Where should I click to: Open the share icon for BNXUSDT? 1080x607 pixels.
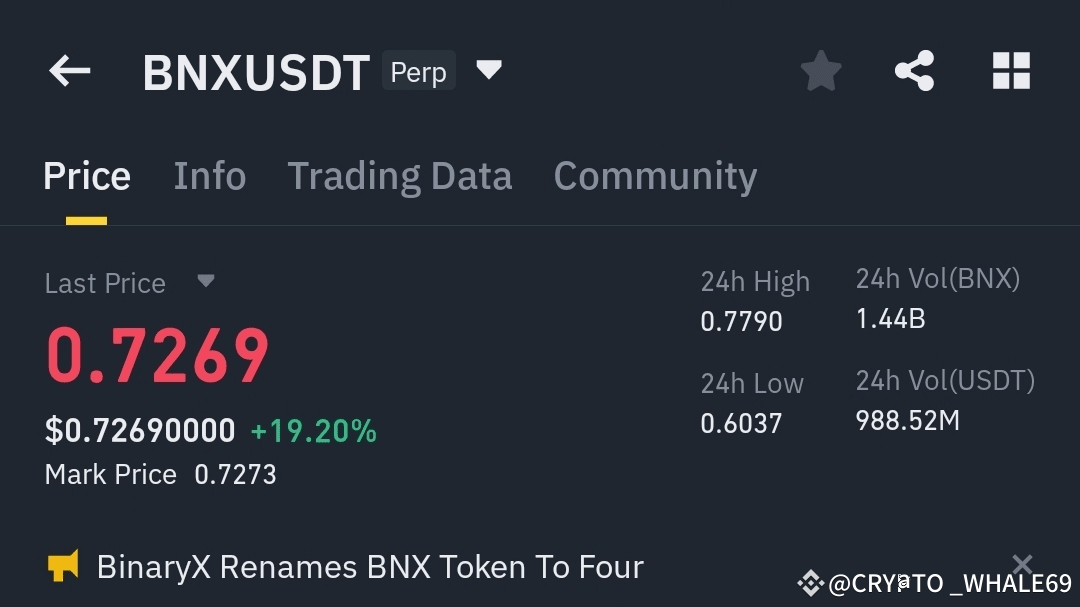[x=913, y=70]
